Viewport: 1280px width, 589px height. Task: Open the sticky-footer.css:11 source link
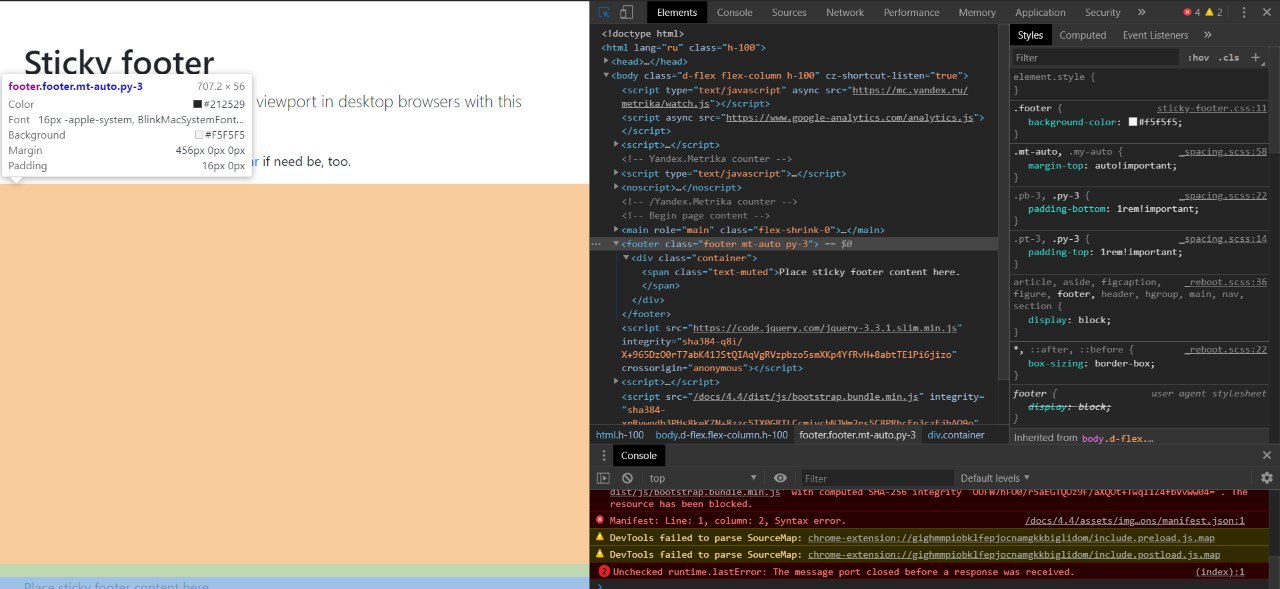coord(1212,108)
